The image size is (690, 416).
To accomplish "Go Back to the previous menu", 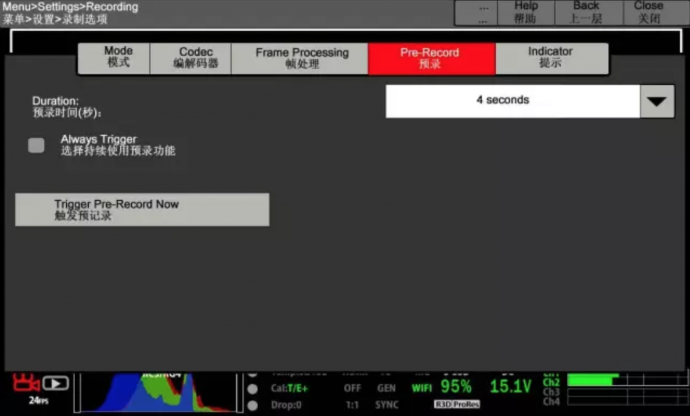I will 586,12.
